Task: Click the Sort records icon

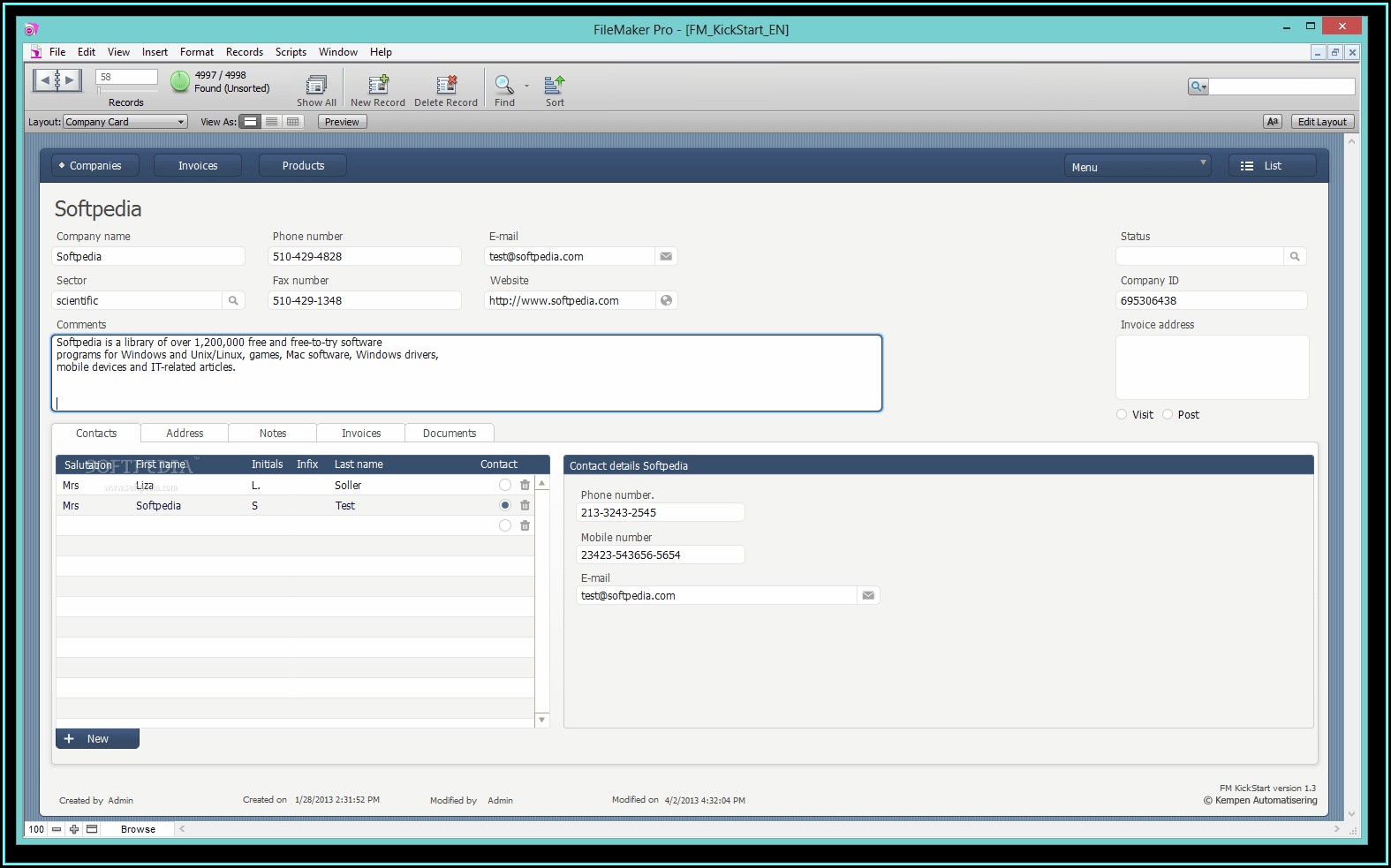Action: pos(555,85)
